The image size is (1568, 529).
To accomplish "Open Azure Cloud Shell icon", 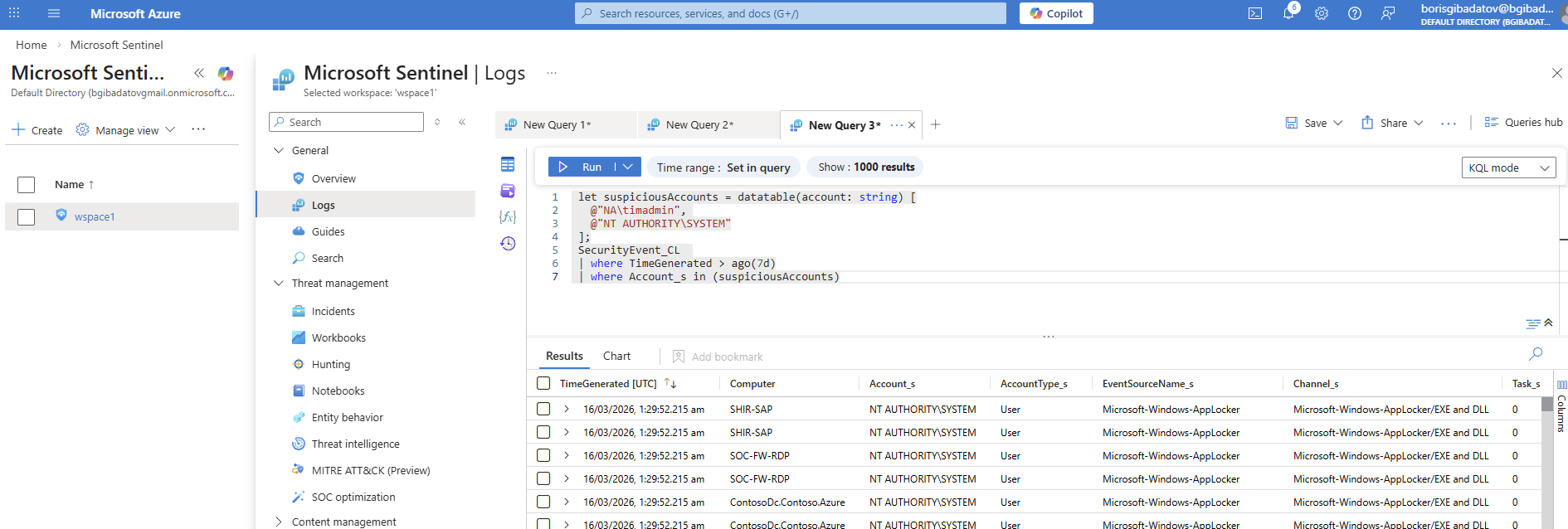I will [x=1255, y=13].
